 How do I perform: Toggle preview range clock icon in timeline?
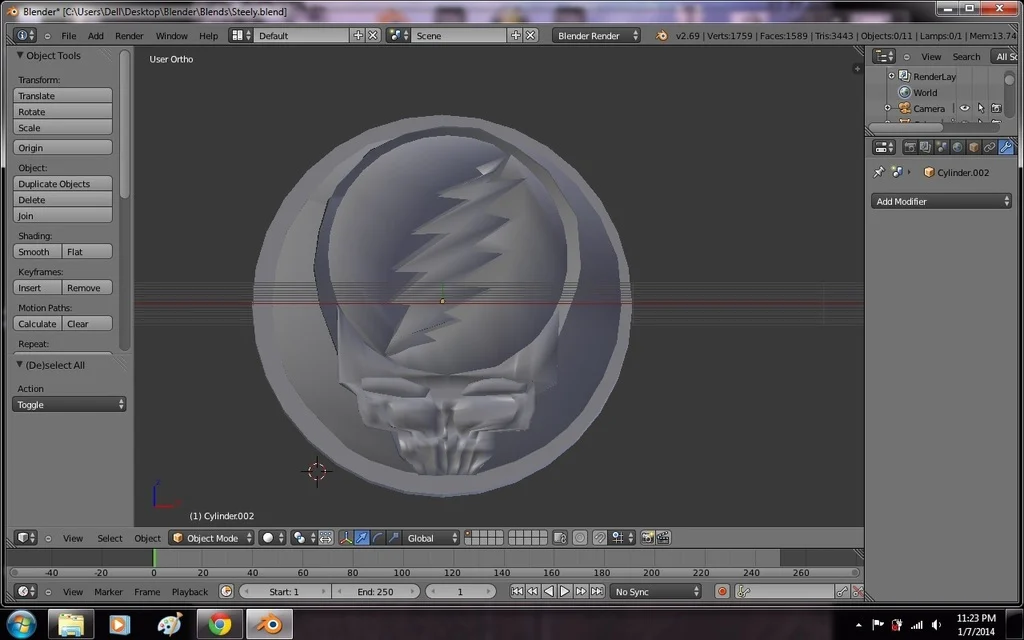click(226, 591)
